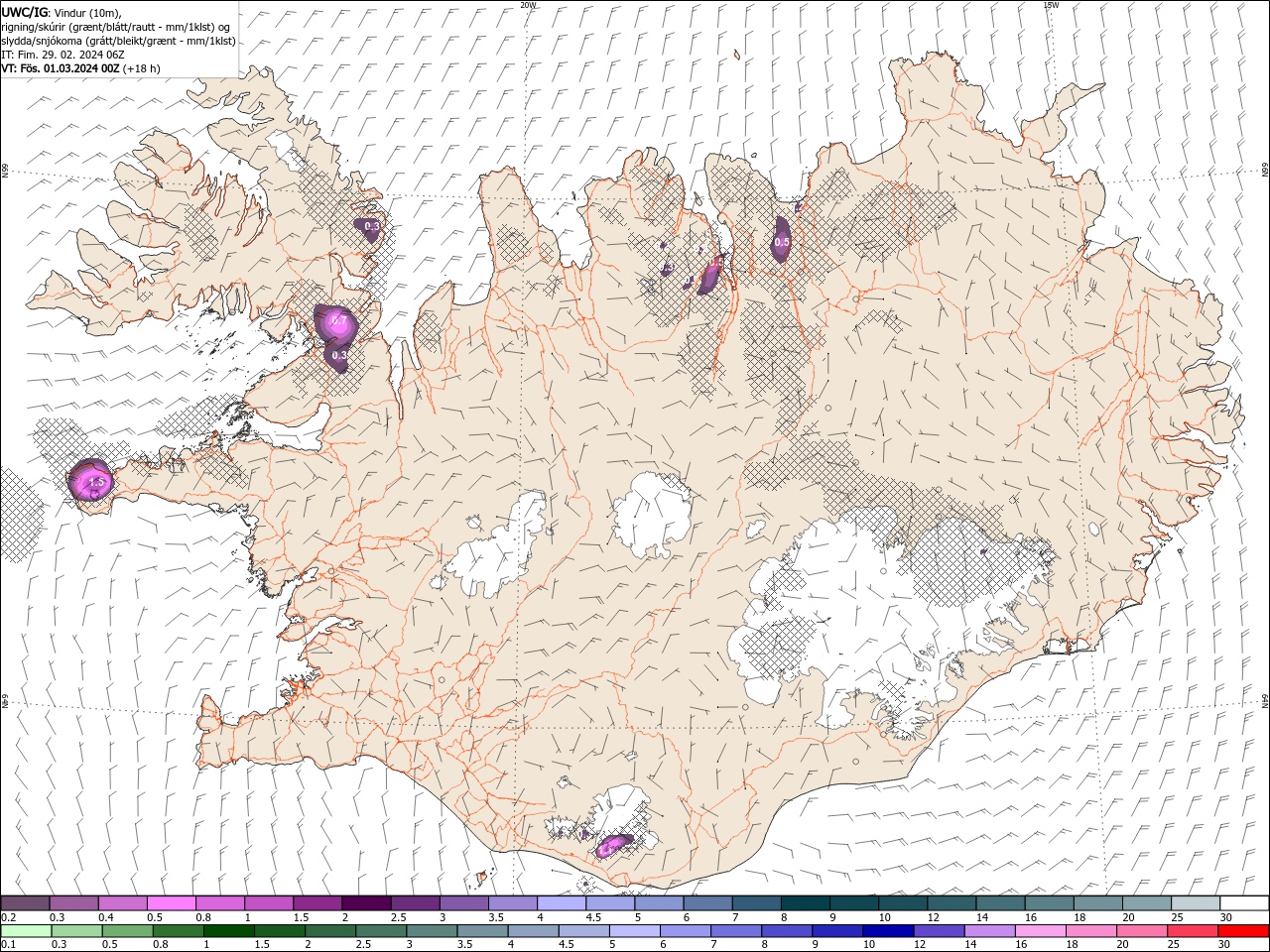Image resolution: width=1270 pixels, height=952 pixels.
Task: Click the precipitation blob labeled 1.5
Action: [91, 481]
